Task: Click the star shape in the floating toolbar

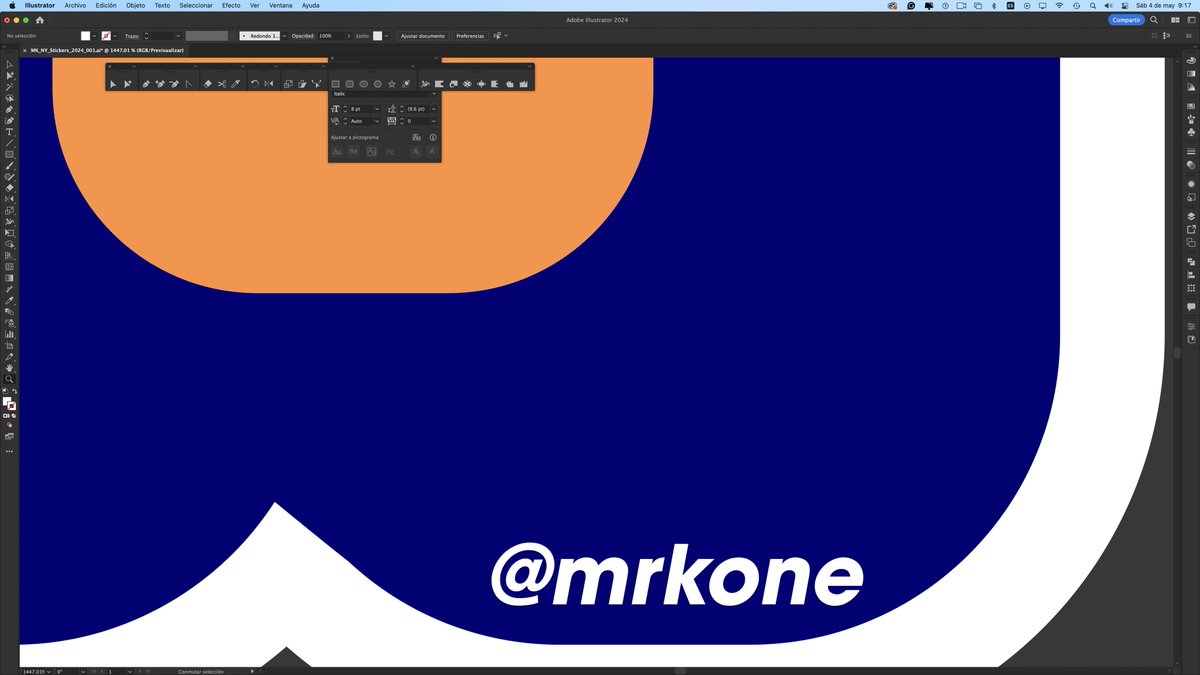Action: 392,84
